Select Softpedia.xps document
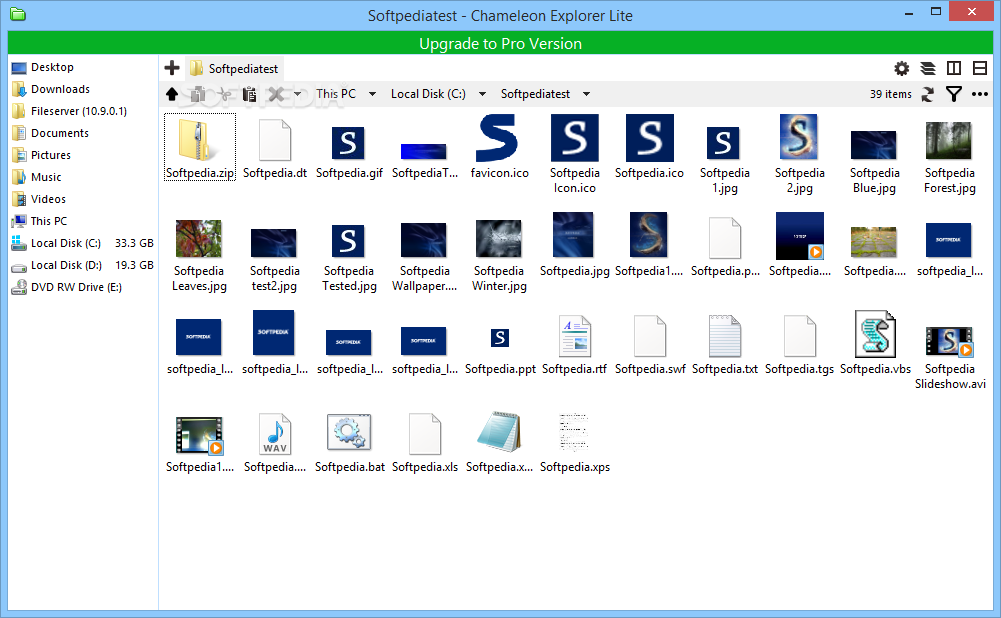The height and width of the screenshot is (618, 1001). click(x=575, y=444)
